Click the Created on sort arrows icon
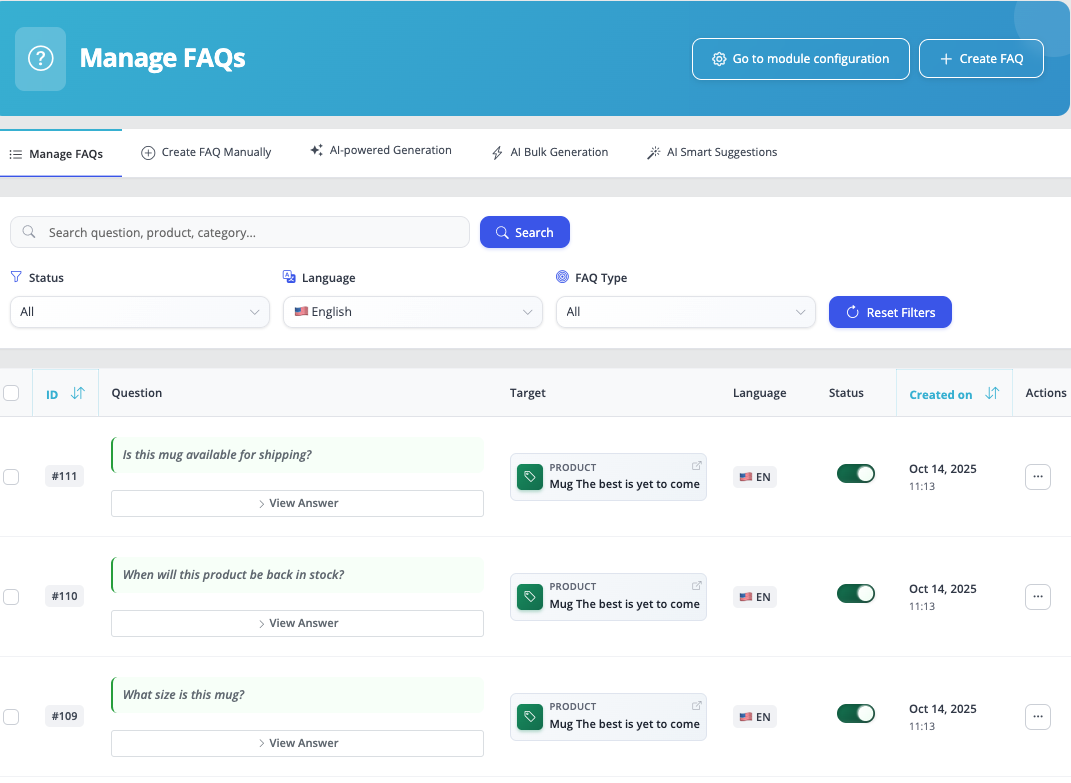Viewport: 1071px width, 783px height. (x=991, y=393)
